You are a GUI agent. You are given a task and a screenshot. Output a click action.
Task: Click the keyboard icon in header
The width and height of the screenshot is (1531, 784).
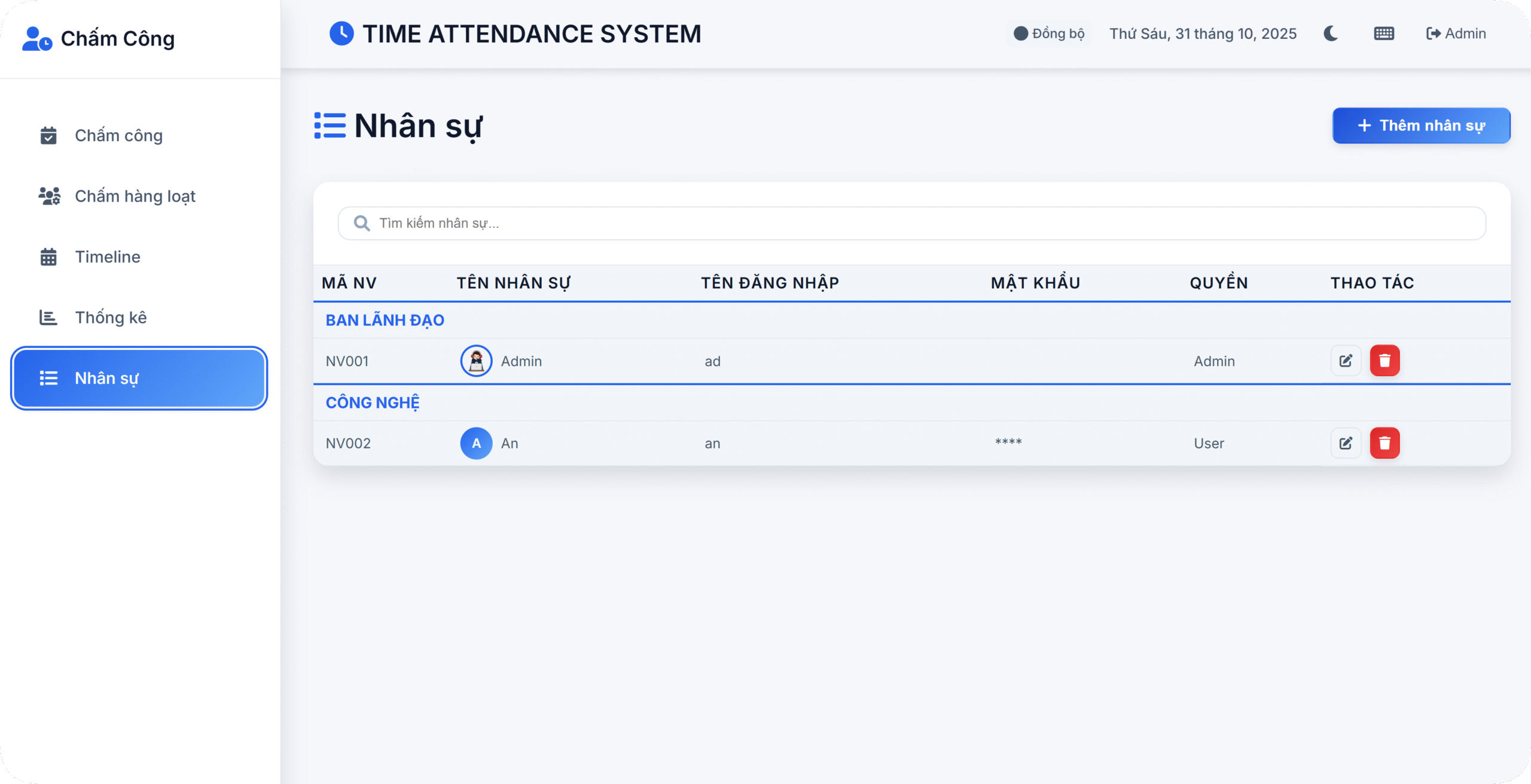click(1384, 33)
